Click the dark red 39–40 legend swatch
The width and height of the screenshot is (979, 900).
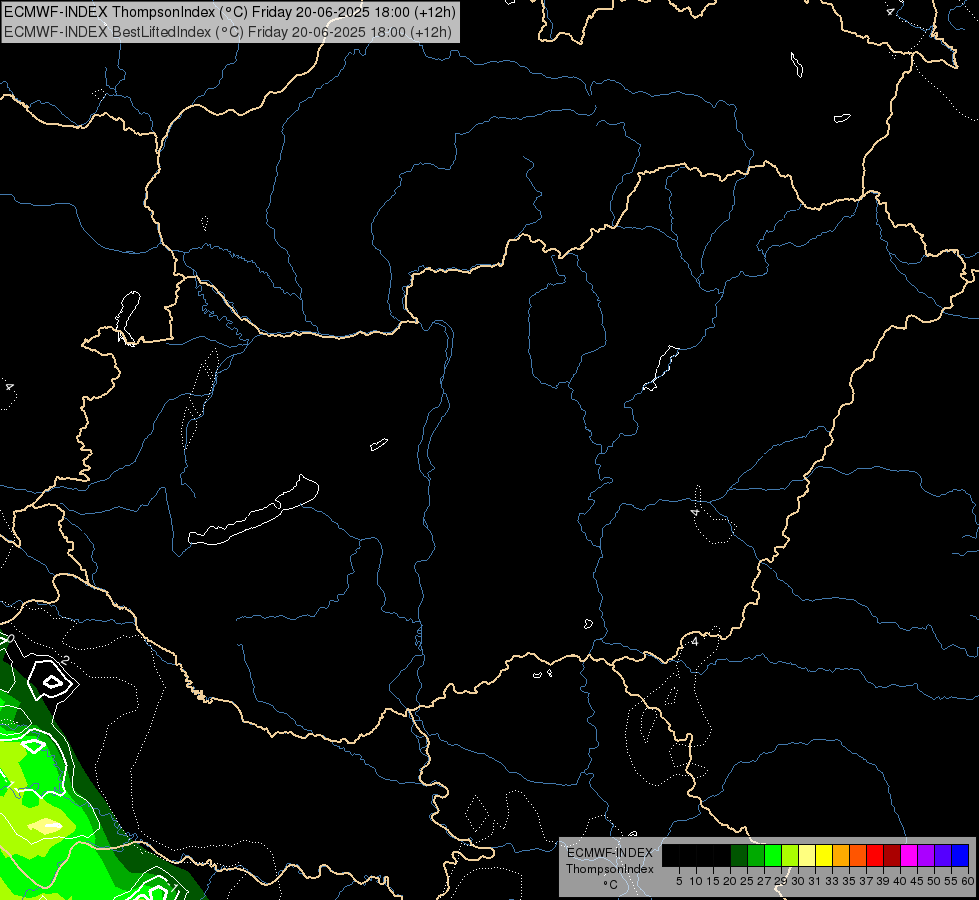click(x=892, y=856)
